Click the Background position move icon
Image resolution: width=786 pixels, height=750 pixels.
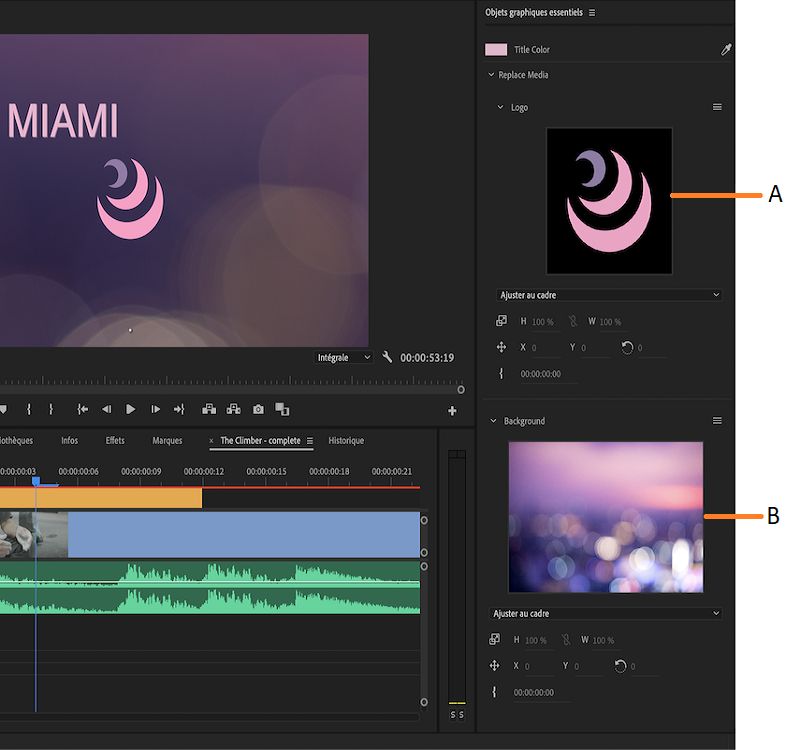(x=494, y=665)
